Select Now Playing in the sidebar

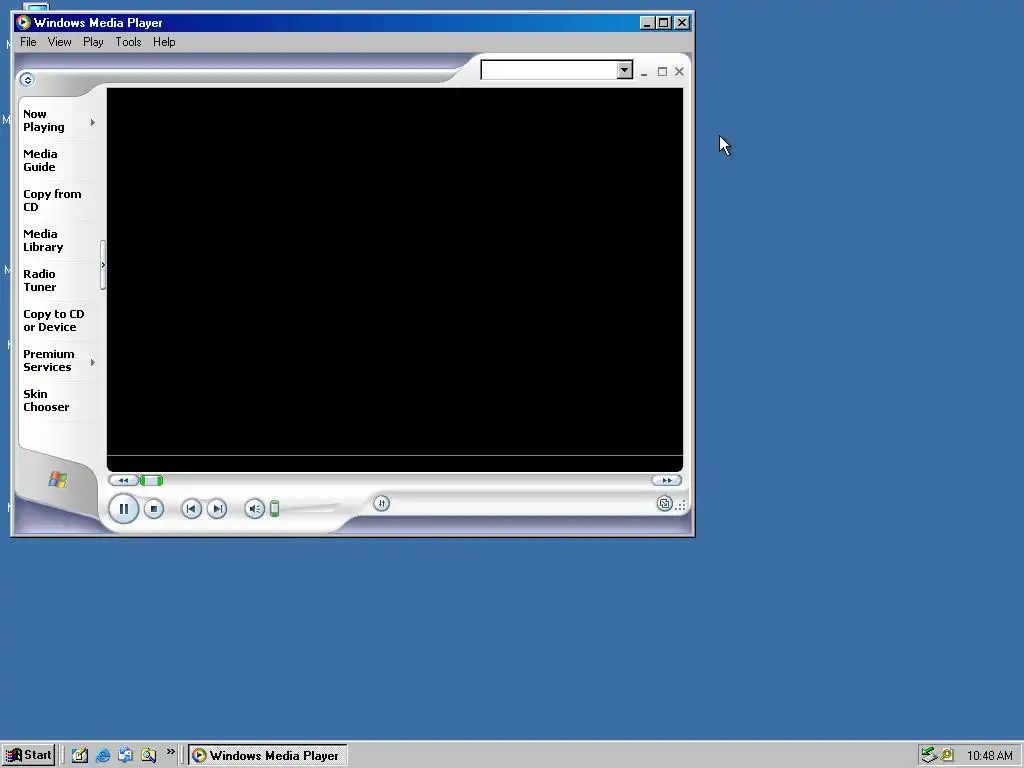44,121
